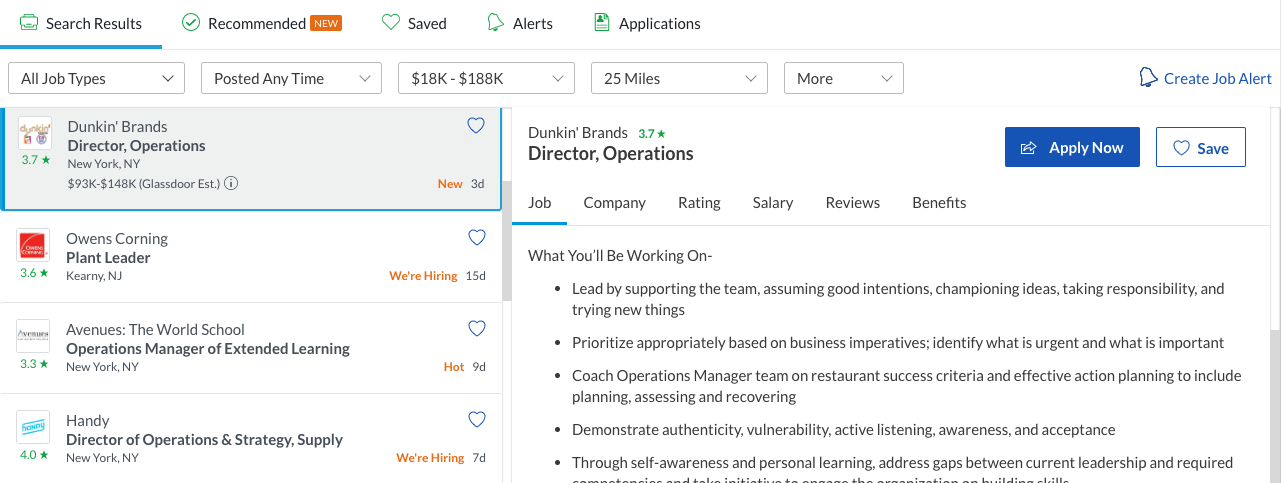This screenshot has width=1281, height=483.
Task: Save the Owens Corning Plant Leader job
Action: point(477,238)
